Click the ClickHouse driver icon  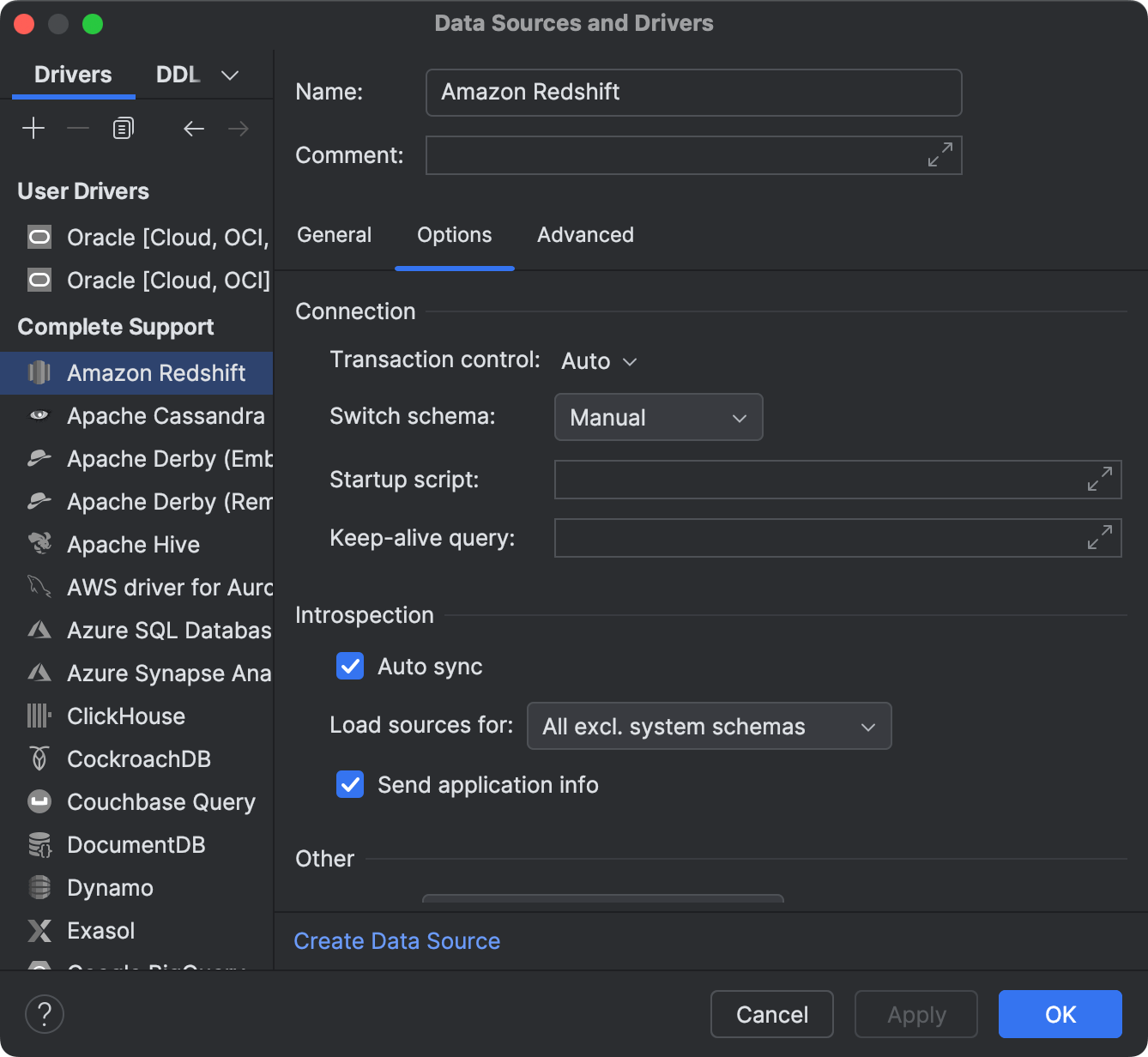coord(39,716)
